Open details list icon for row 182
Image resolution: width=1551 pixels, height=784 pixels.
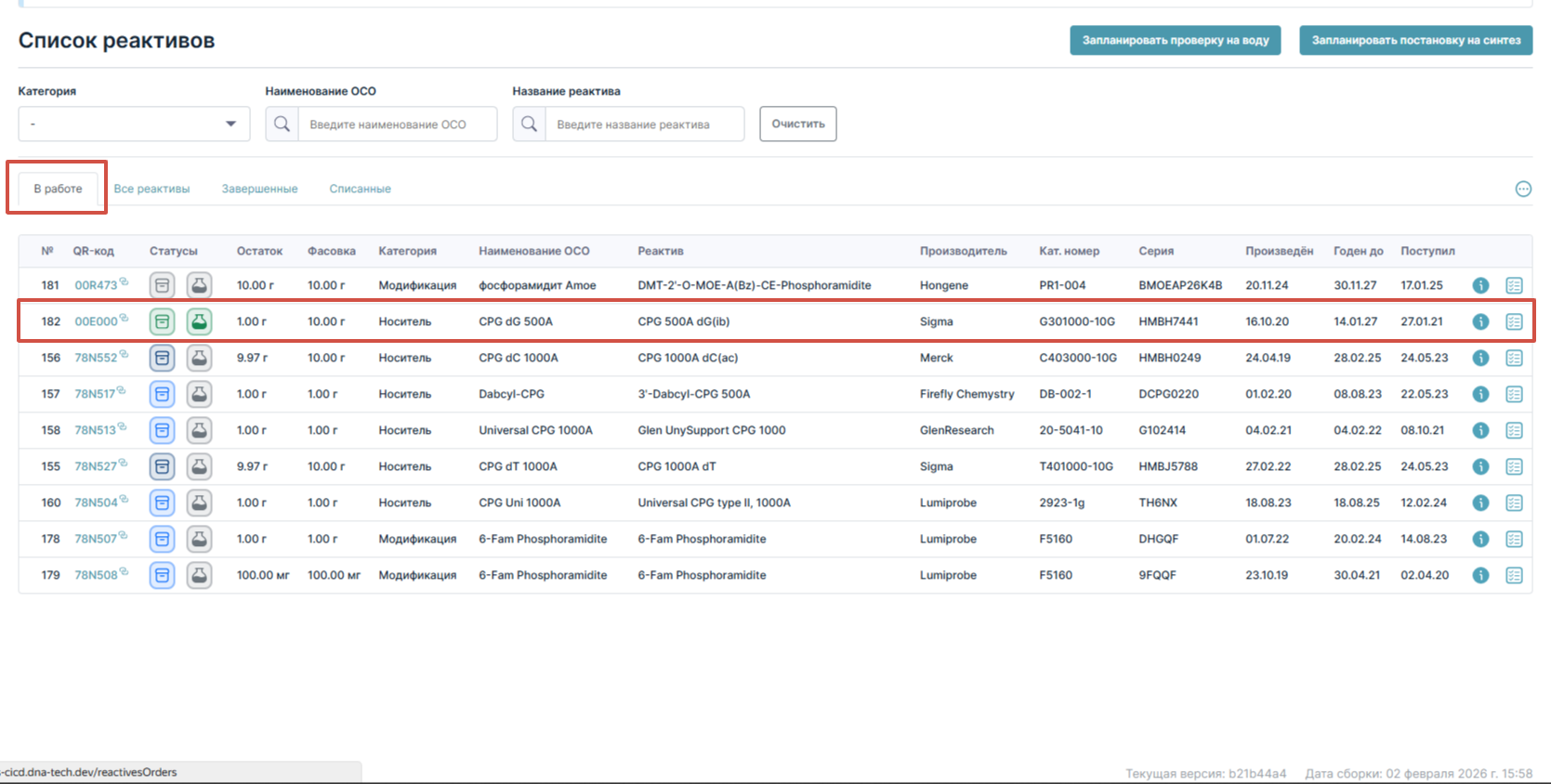pos(1514,321)
